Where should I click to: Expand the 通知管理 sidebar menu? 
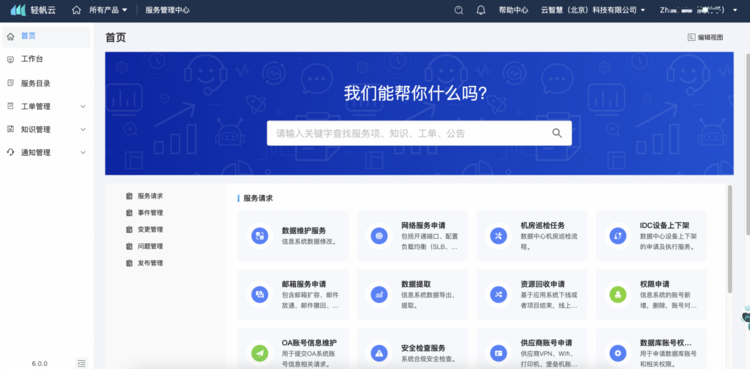83,152
